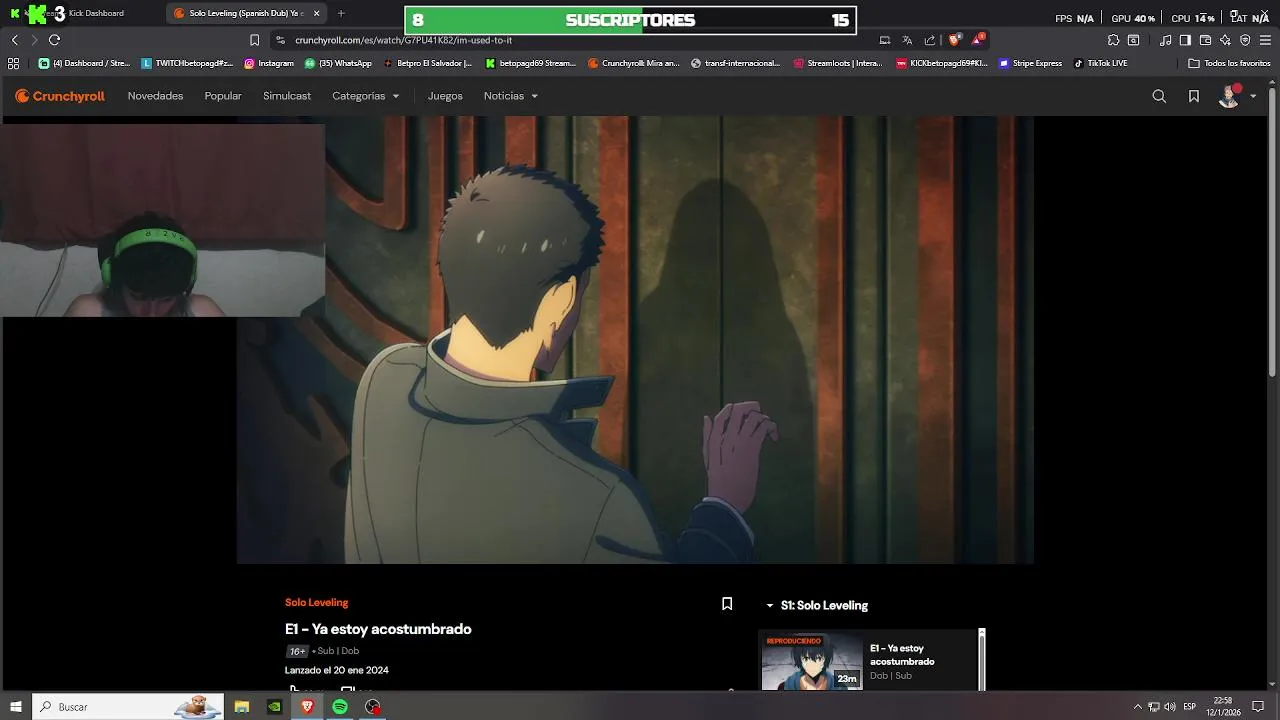Screen dimensions: 1280x720
Task: Open Dashboard / Stre... bookmark
Action: tap(85, 63)
